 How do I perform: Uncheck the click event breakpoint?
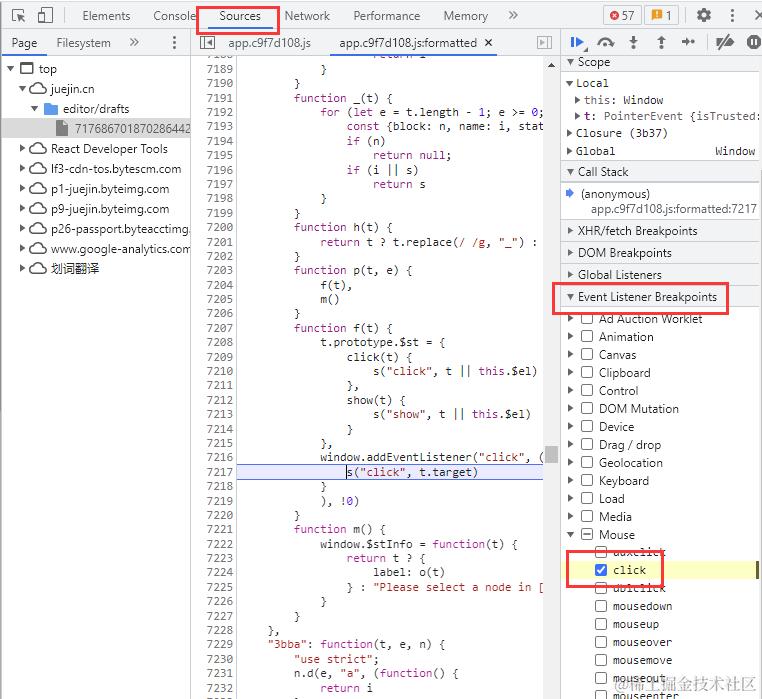pos(601,570)
